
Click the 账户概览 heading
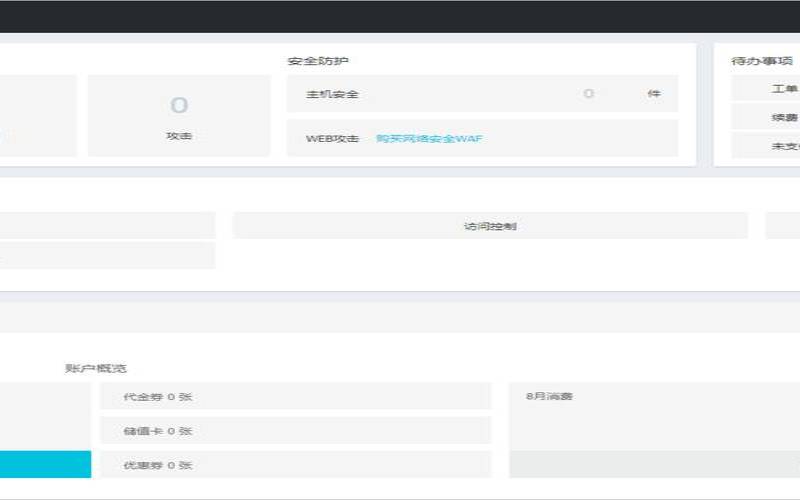click(x=96, y=368)
